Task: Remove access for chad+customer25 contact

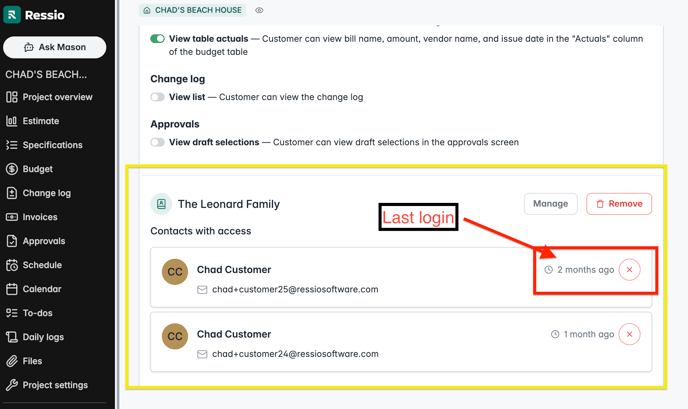Action: [x=629, y=270]
